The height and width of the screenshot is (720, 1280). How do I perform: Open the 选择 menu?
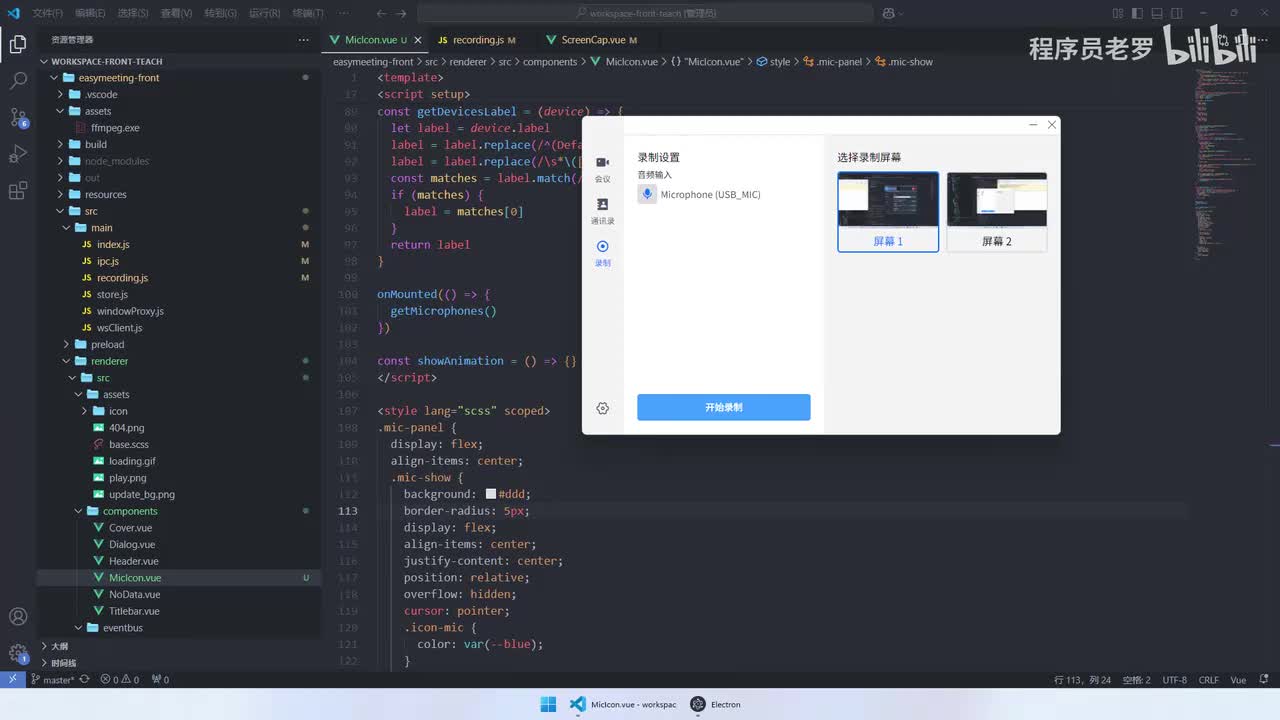click(133, 13)
